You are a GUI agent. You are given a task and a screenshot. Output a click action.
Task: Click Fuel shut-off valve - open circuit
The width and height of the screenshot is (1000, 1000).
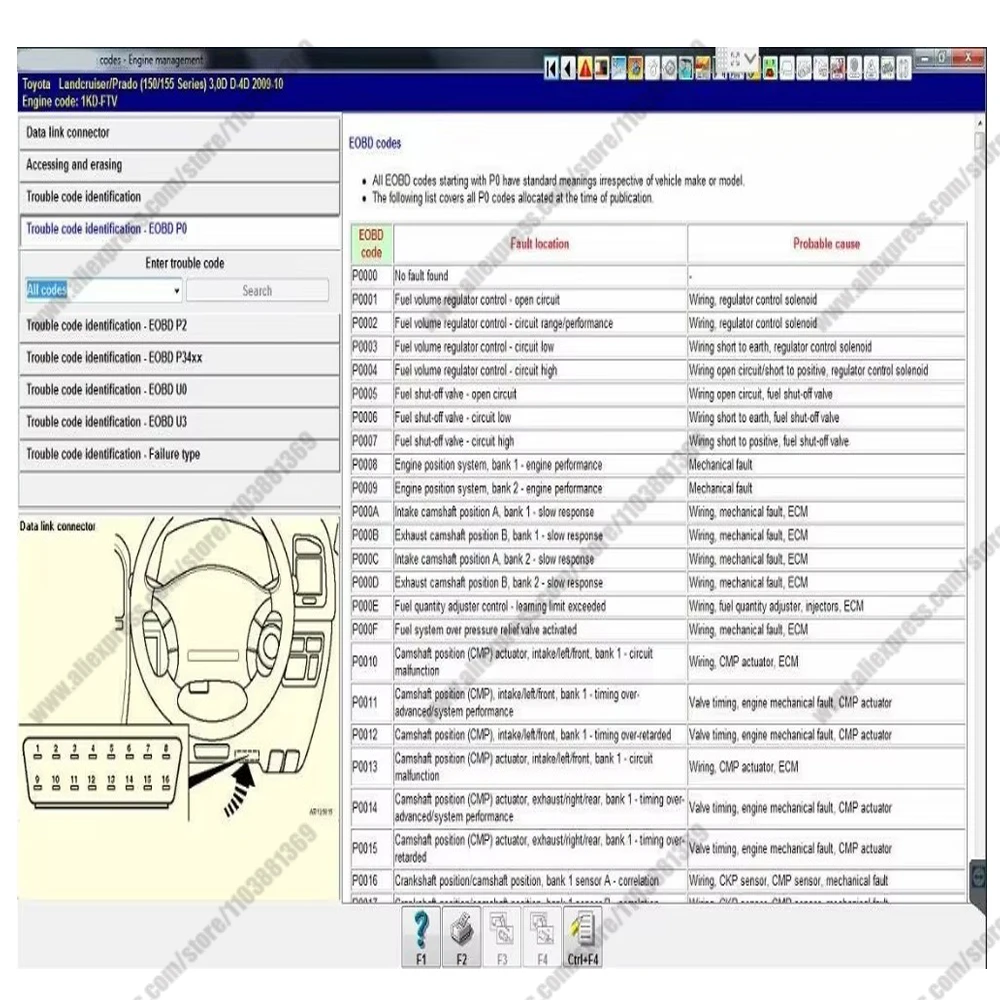point(540,394)
